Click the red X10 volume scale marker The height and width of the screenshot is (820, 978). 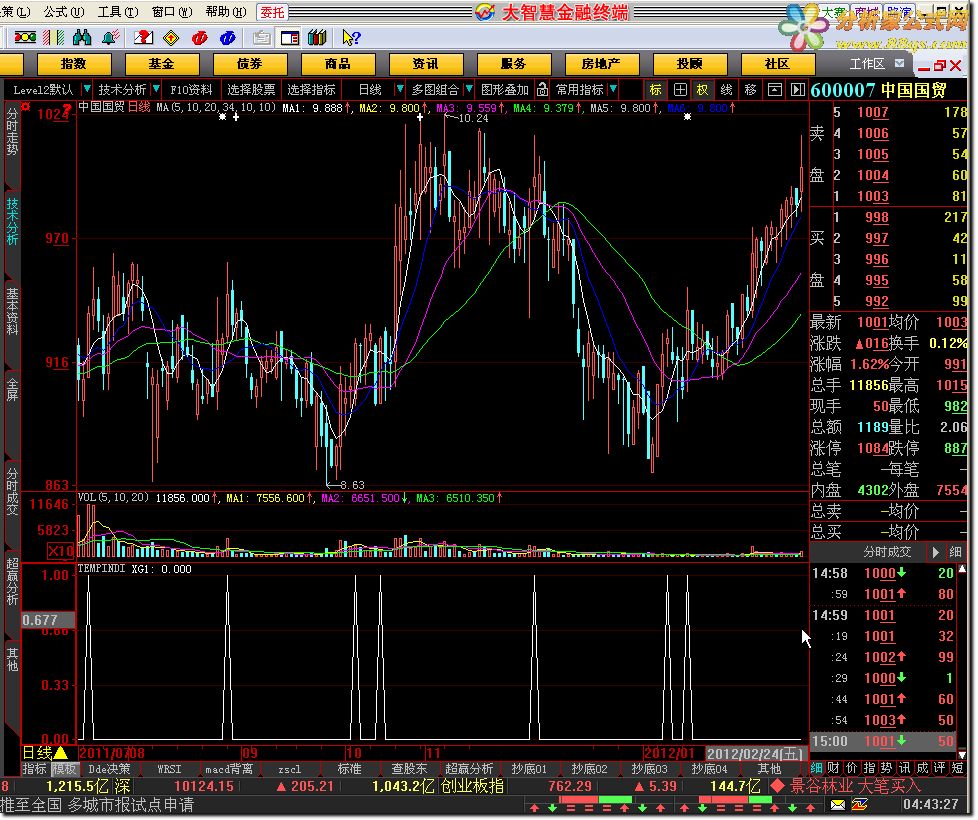pyautogui.click(x=61, y=551)
